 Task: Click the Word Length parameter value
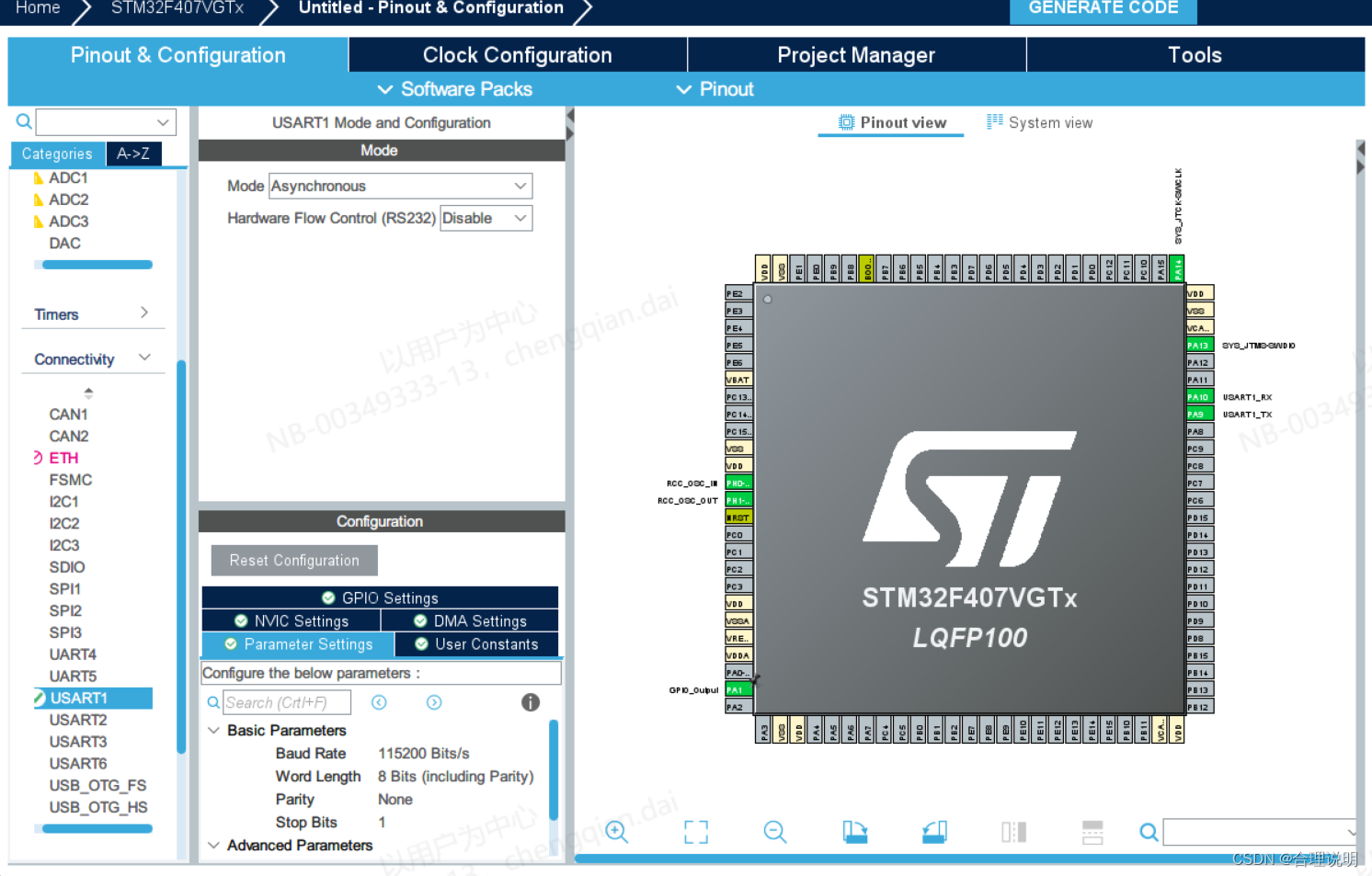[455, 776]
